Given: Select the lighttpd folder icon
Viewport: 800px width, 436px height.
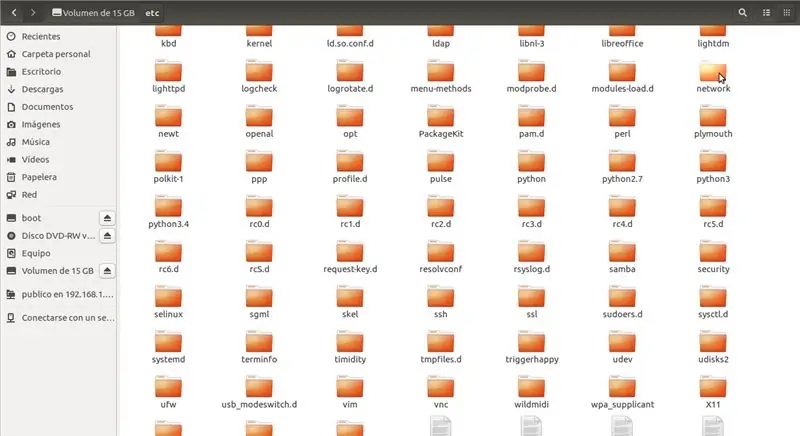Looking at the screenshot, I should 168,71.
